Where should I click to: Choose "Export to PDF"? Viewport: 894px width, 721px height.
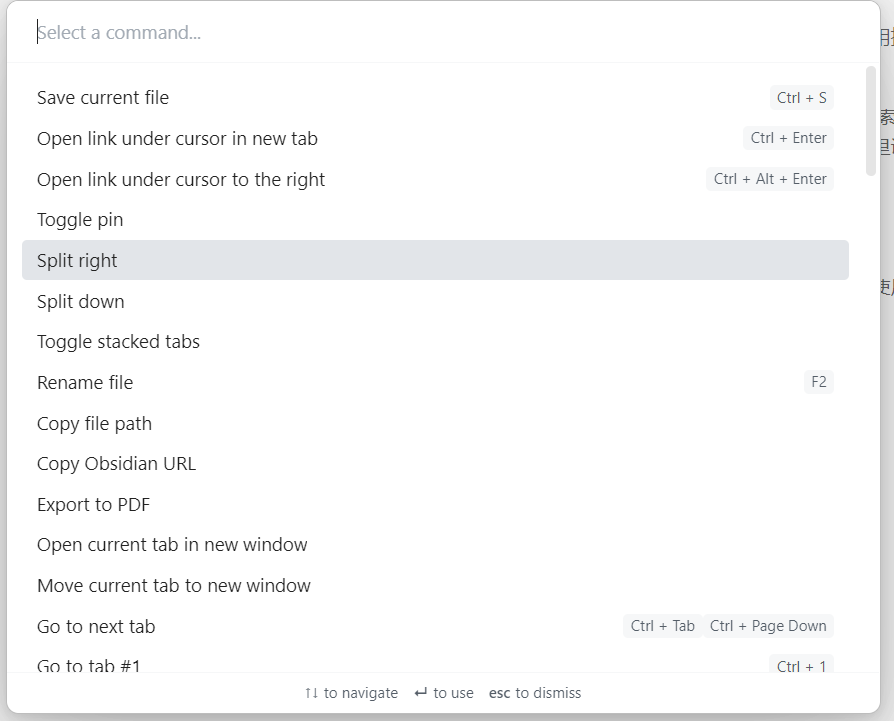(93, 505)
